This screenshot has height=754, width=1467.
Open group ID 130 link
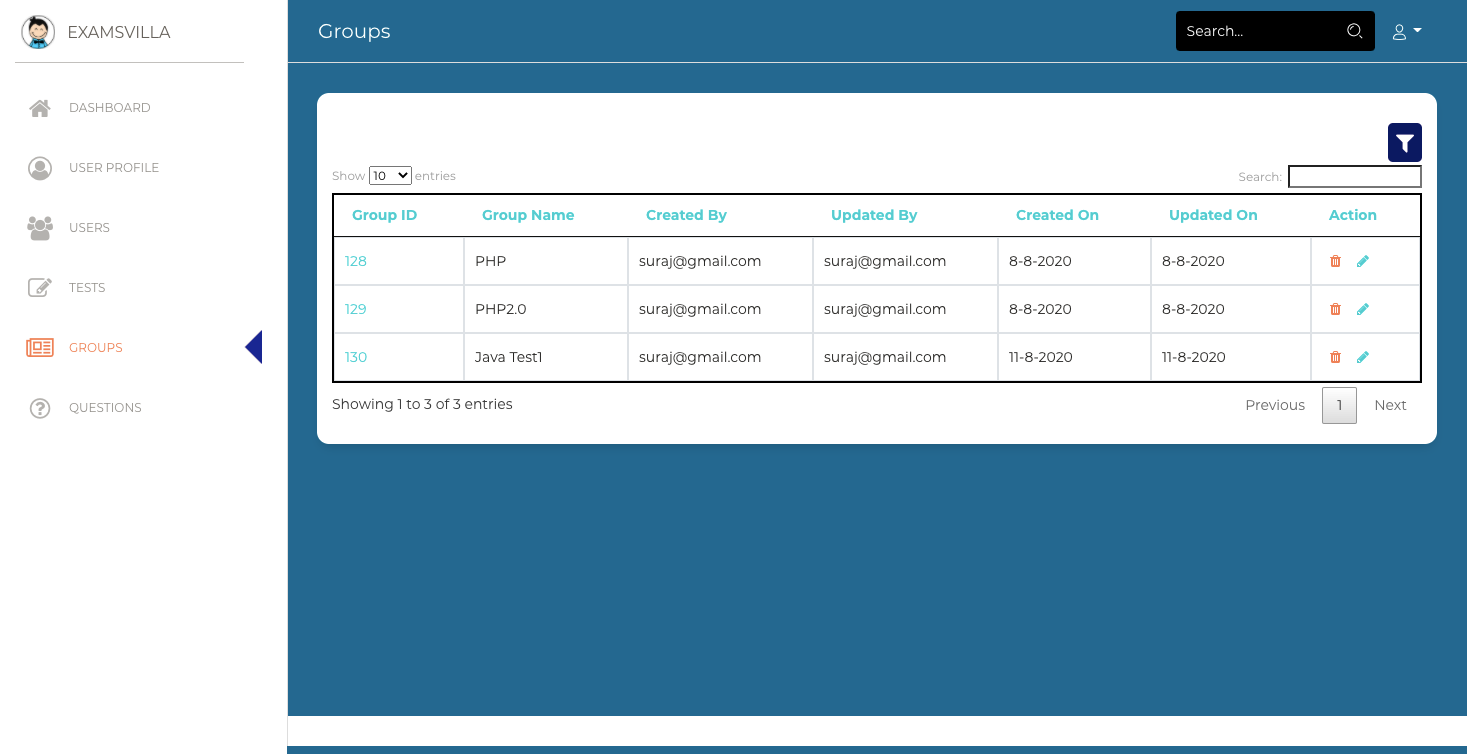coord(356,357)
